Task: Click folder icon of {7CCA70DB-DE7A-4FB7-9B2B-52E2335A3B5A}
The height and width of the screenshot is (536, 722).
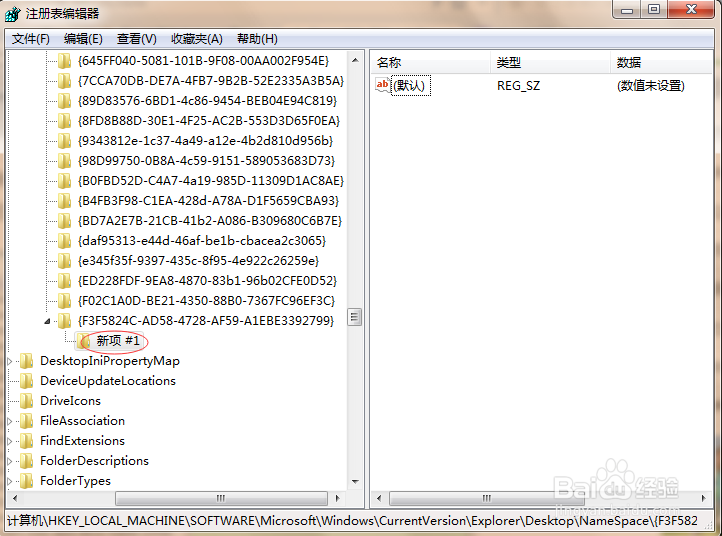Action: 64,81
